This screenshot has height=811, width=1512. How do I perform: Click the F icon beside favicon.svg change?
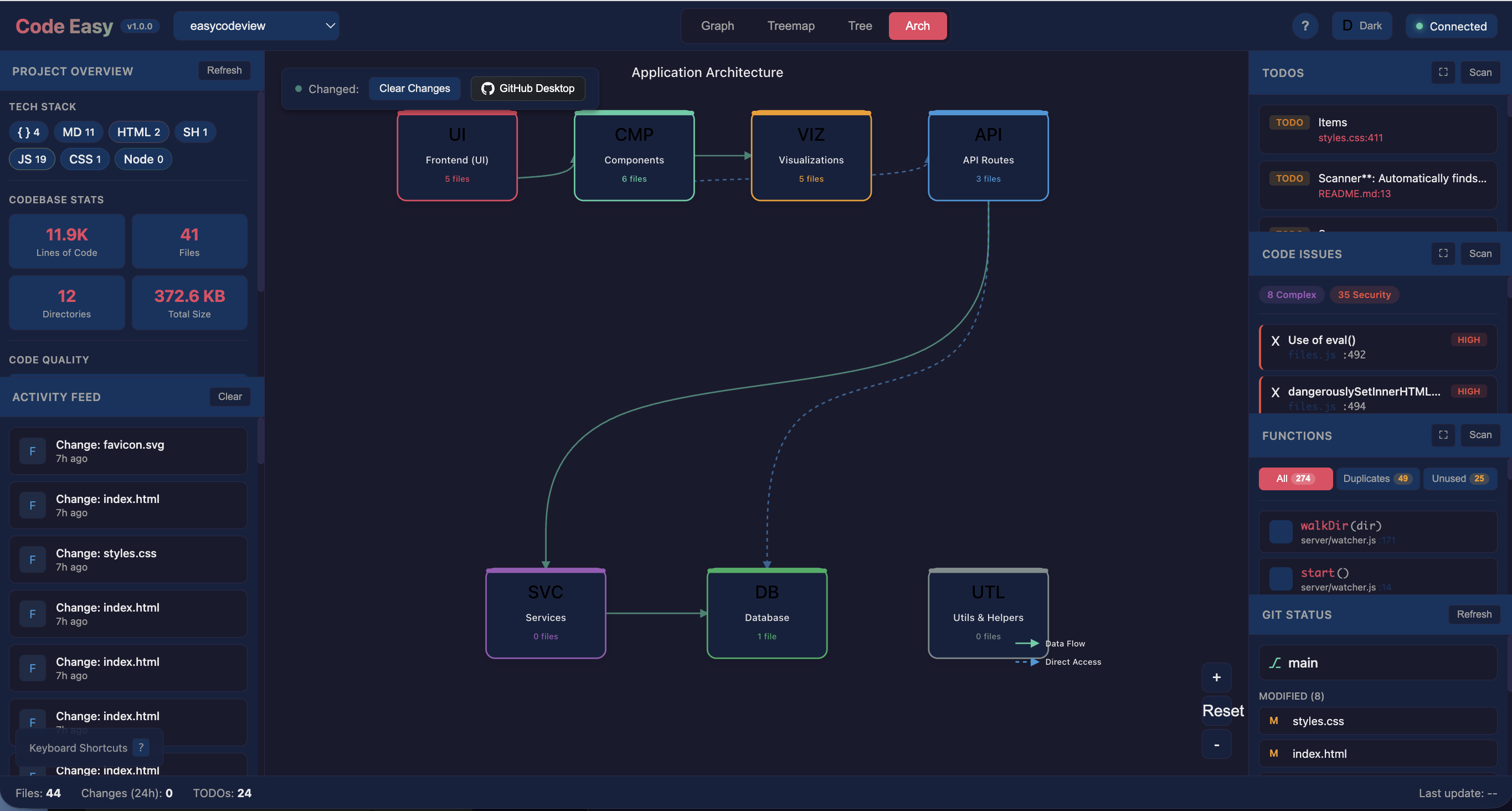point(32,451)
